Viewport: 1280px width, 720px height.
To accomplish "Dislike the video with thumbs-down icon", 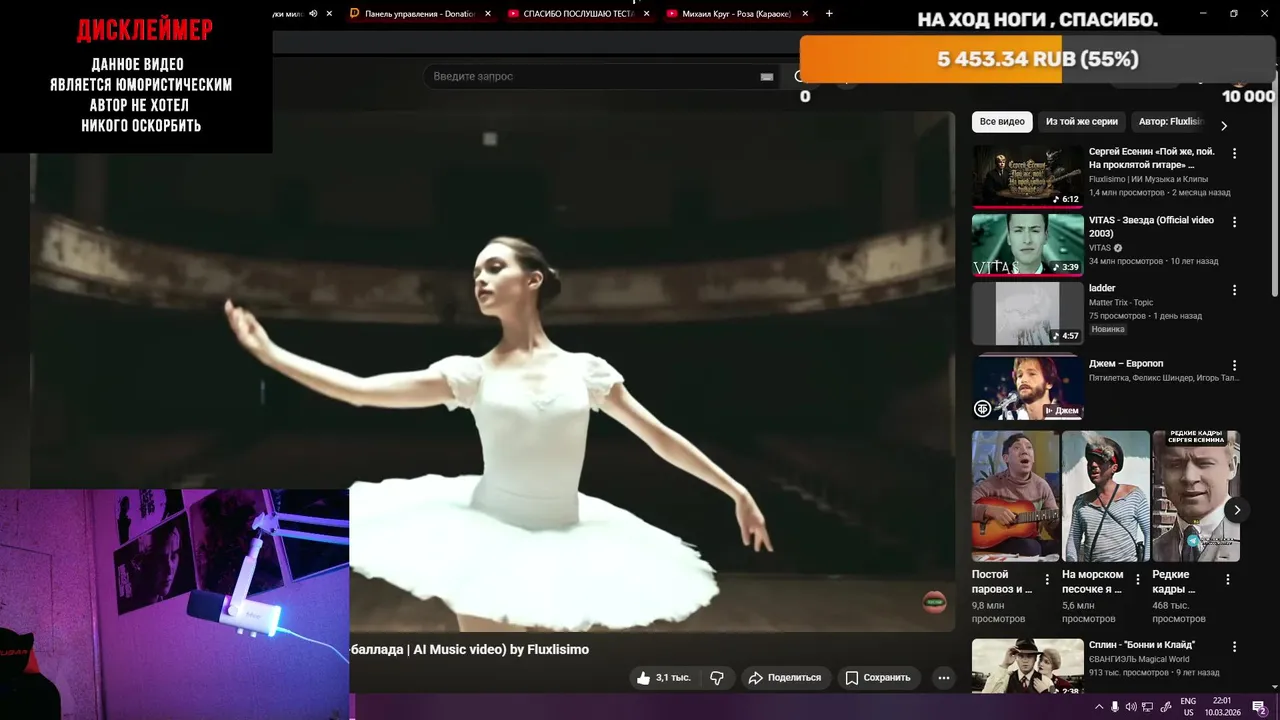I will click(717, 678).
